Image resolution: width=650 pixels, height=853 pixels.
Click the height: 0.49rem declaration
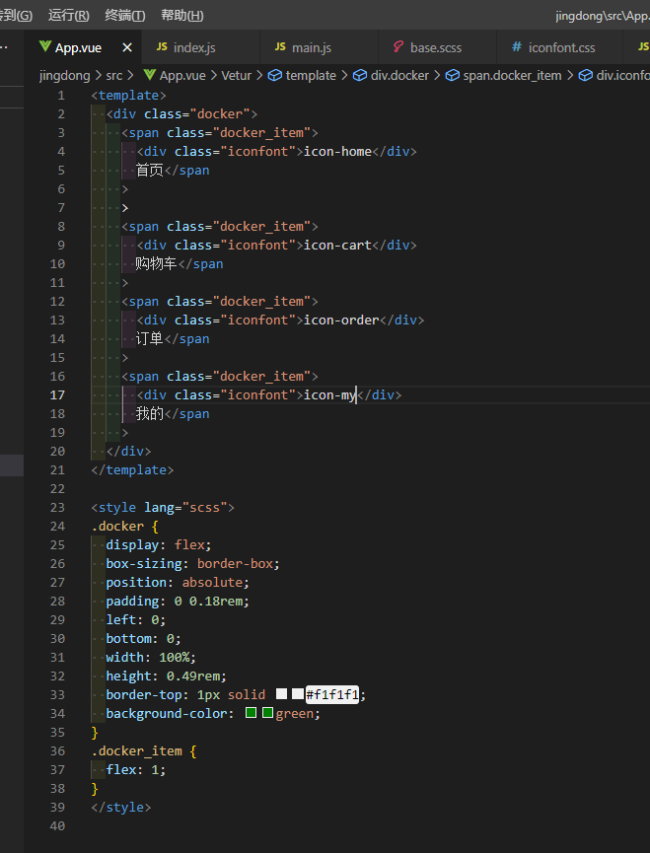pos(166,676)
